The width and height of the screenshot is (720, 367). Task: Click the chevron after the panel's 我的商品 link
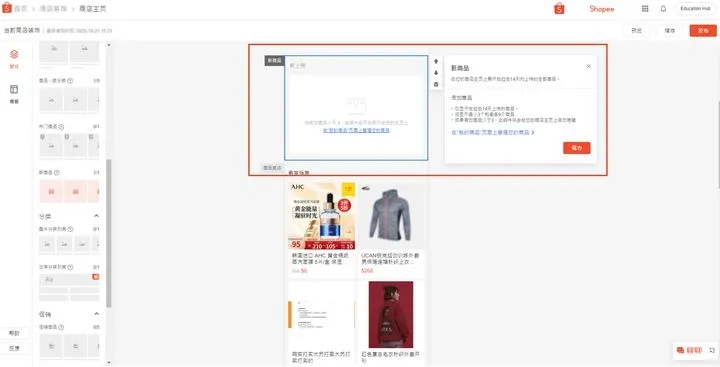click(533, 132)
